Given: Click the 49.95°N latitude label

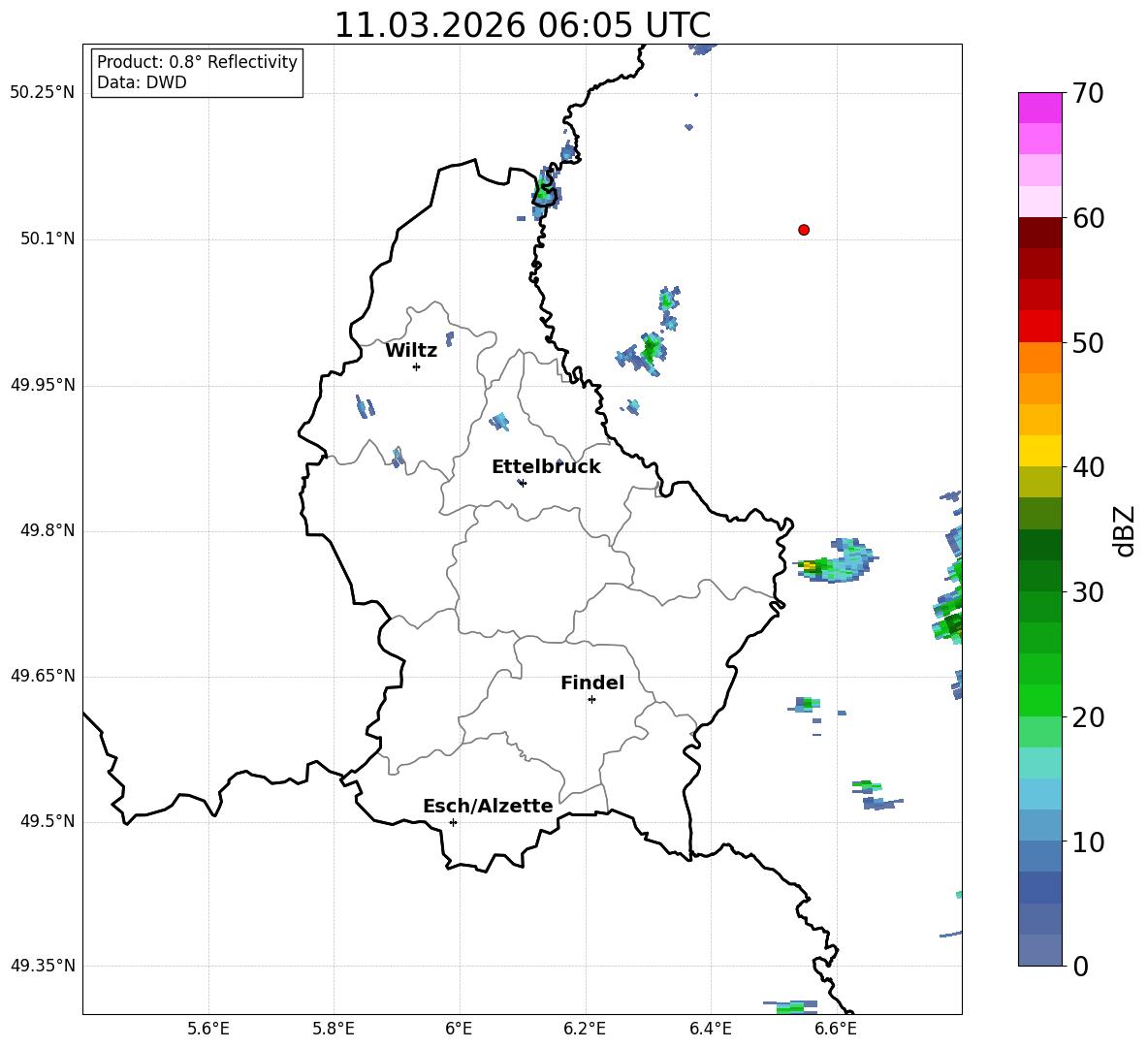Looking at the screenshot, I should [x=43, y=385].
